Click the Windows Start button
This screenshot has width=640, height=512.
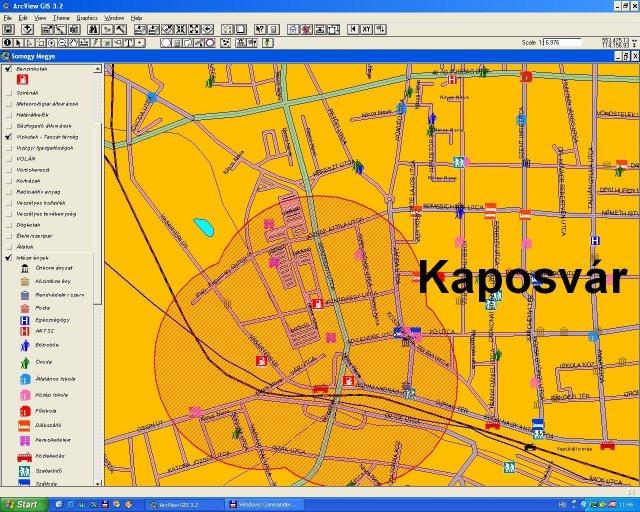(x=21, y=504)
